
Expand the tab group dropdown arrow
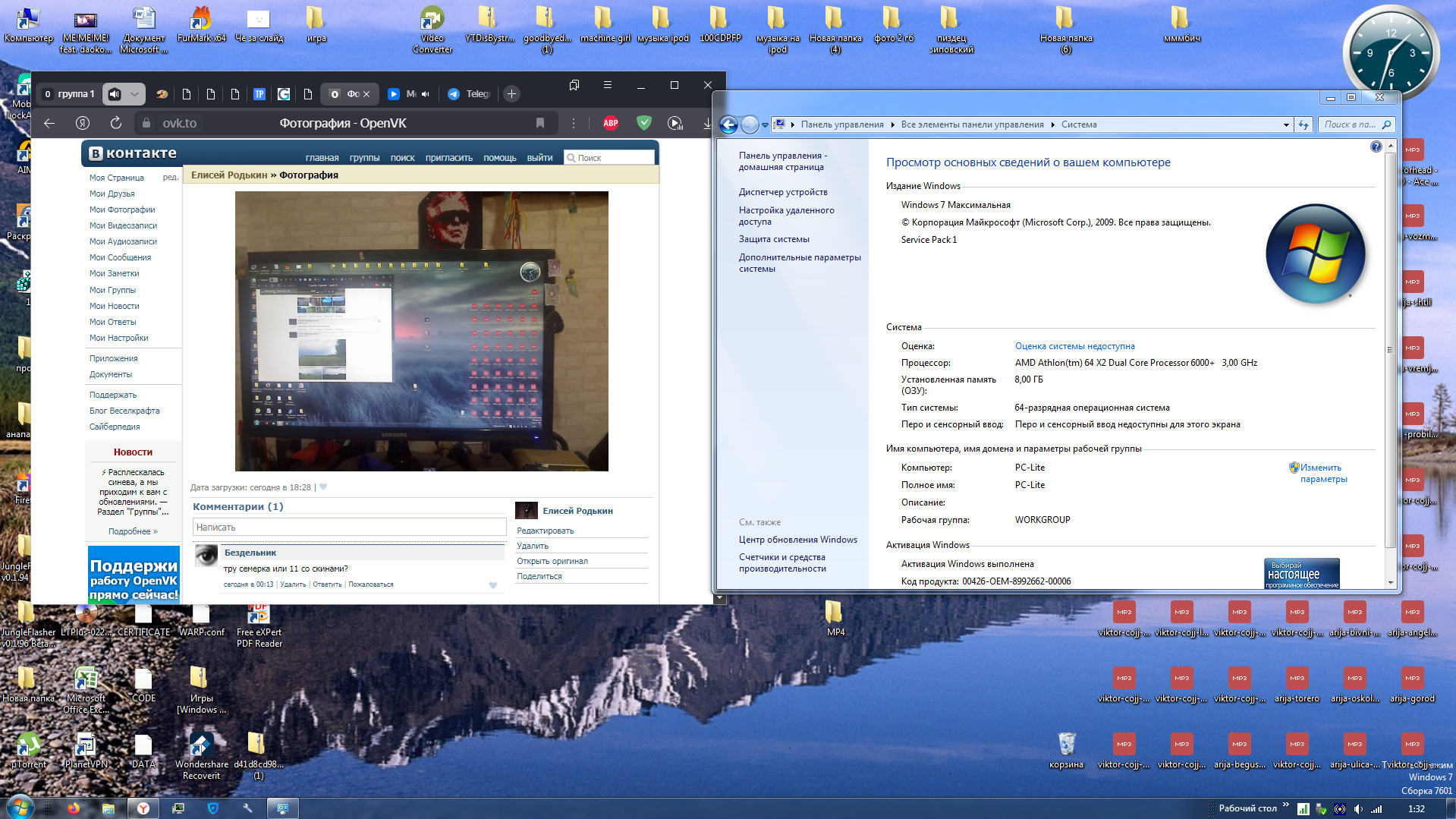[x=134, y=94]
